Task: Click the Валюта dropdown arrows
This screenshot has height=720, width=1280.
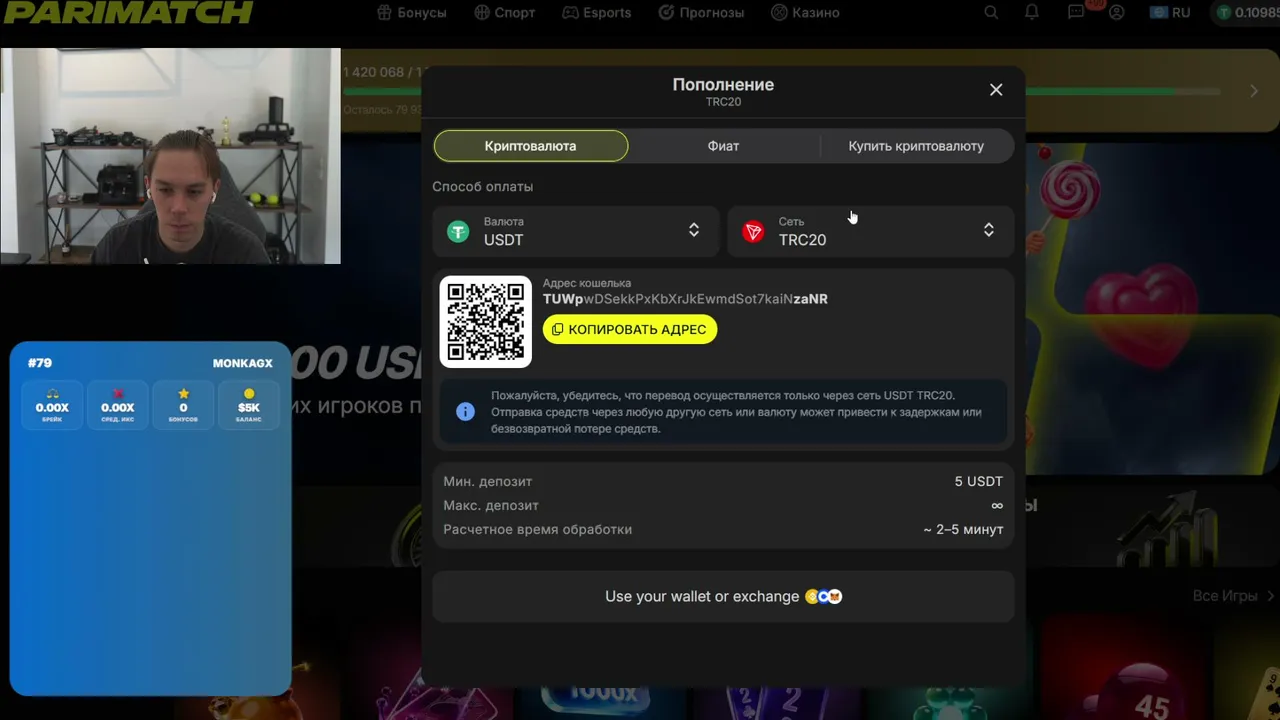Action: click(x=694, y=231)
